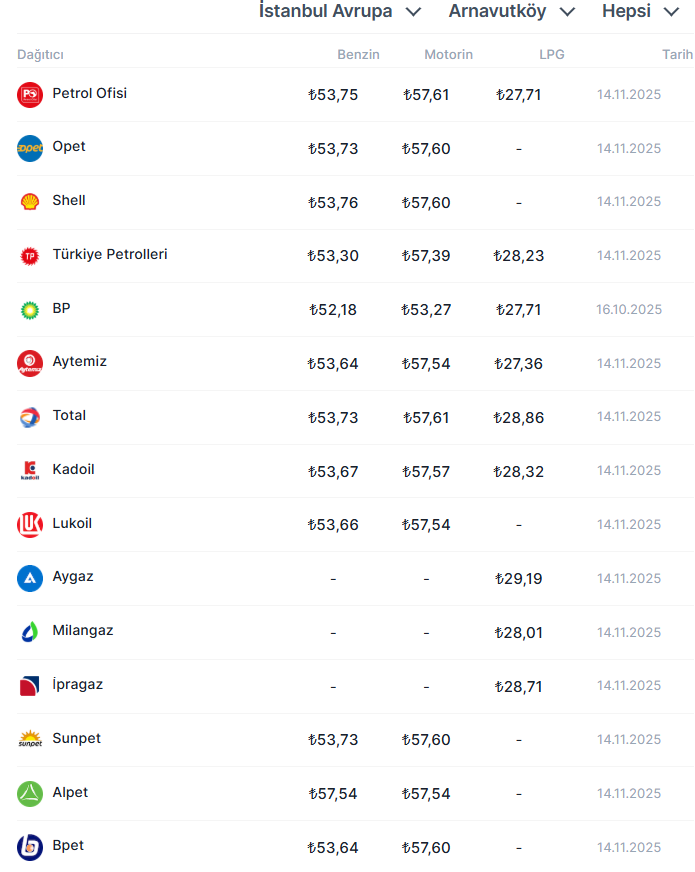Open the Hepsi filter dropdown

pos(640,12)
